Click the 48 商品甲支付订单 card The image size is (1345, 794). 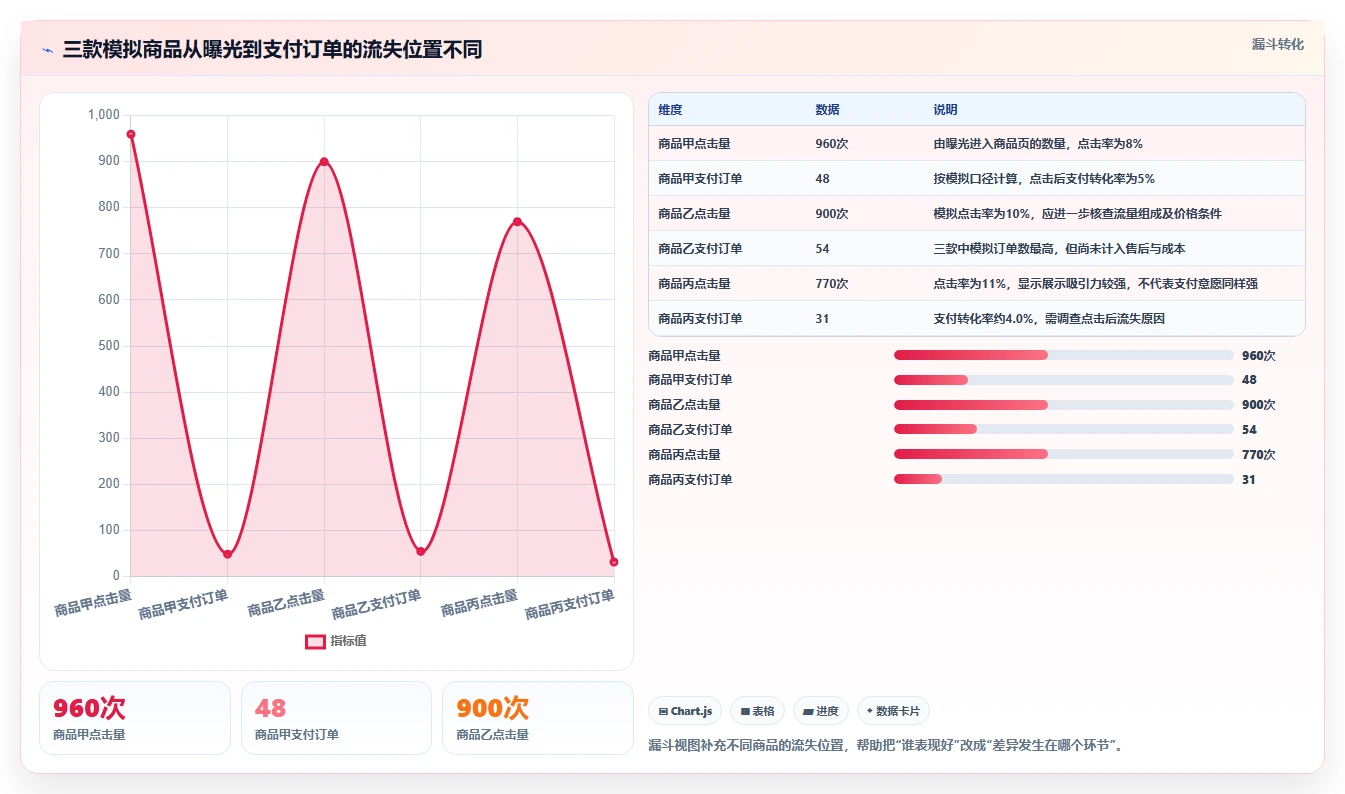336,718
